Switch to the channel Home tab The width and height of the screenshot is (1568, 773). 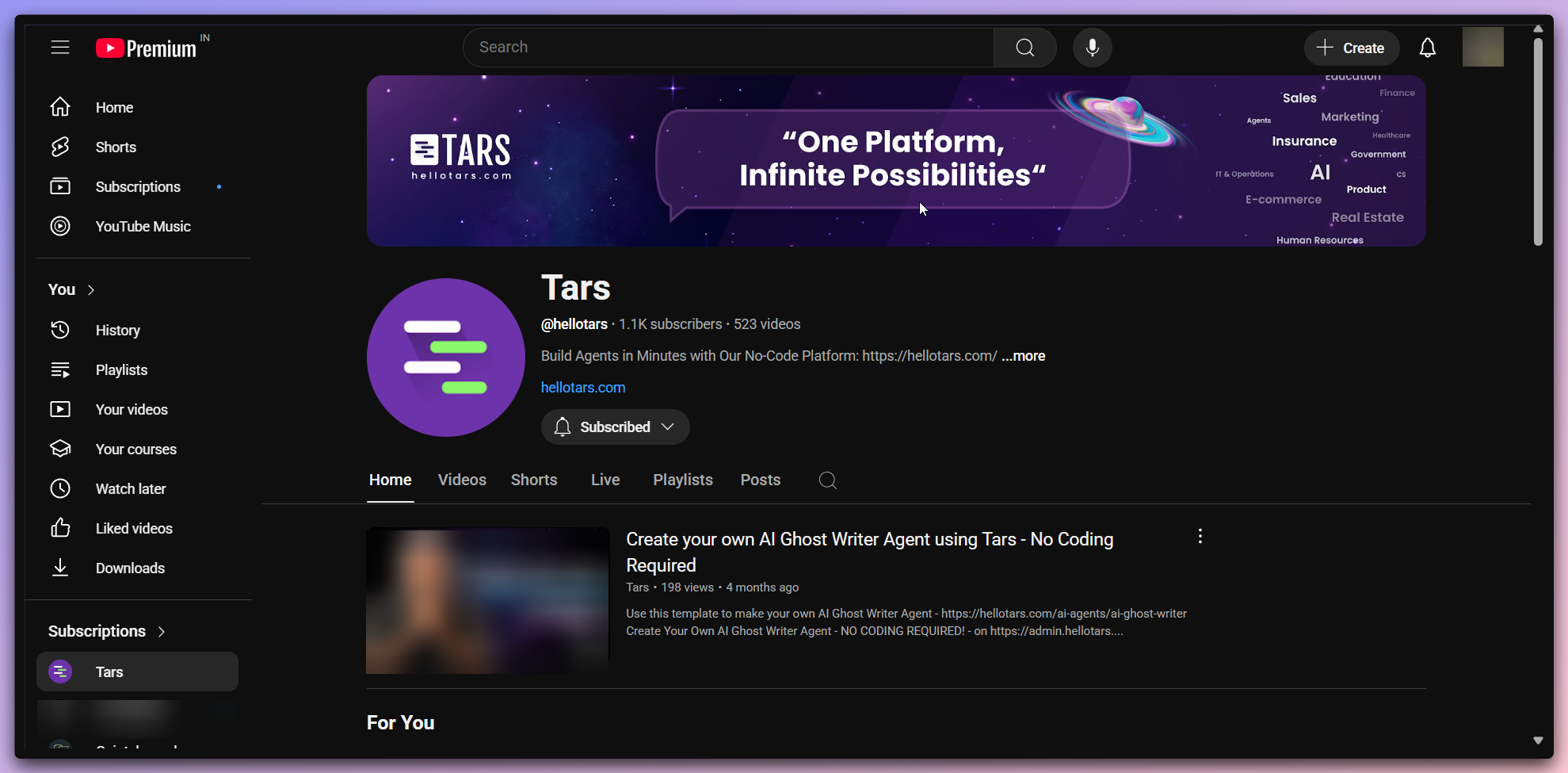(391, 480)
